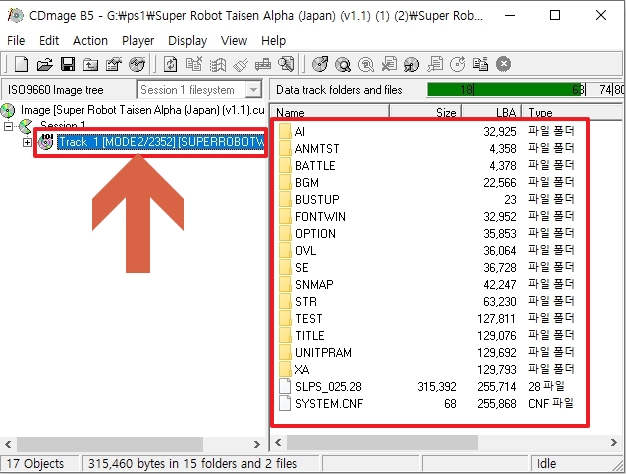
Task: Click the disc with music note icon
Action: (x=412, y=64)
